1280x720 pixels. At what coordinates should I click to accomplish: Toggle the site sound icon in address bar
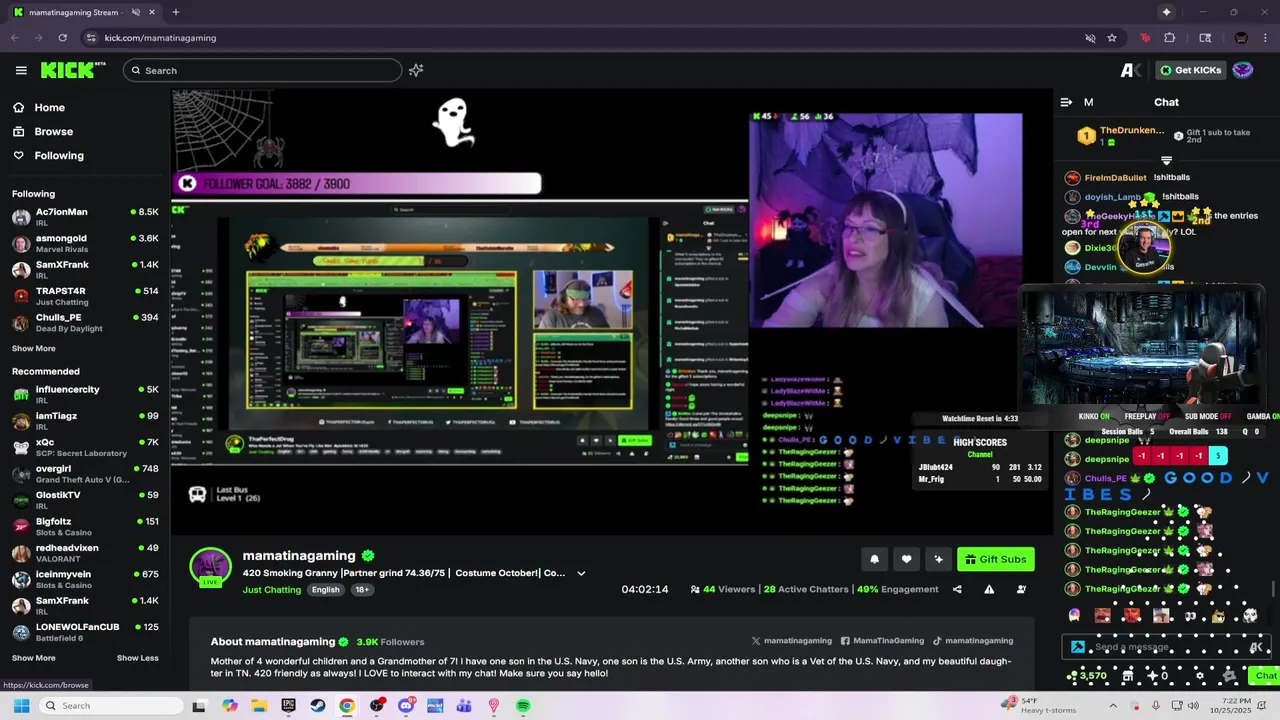coord(1090,38)
